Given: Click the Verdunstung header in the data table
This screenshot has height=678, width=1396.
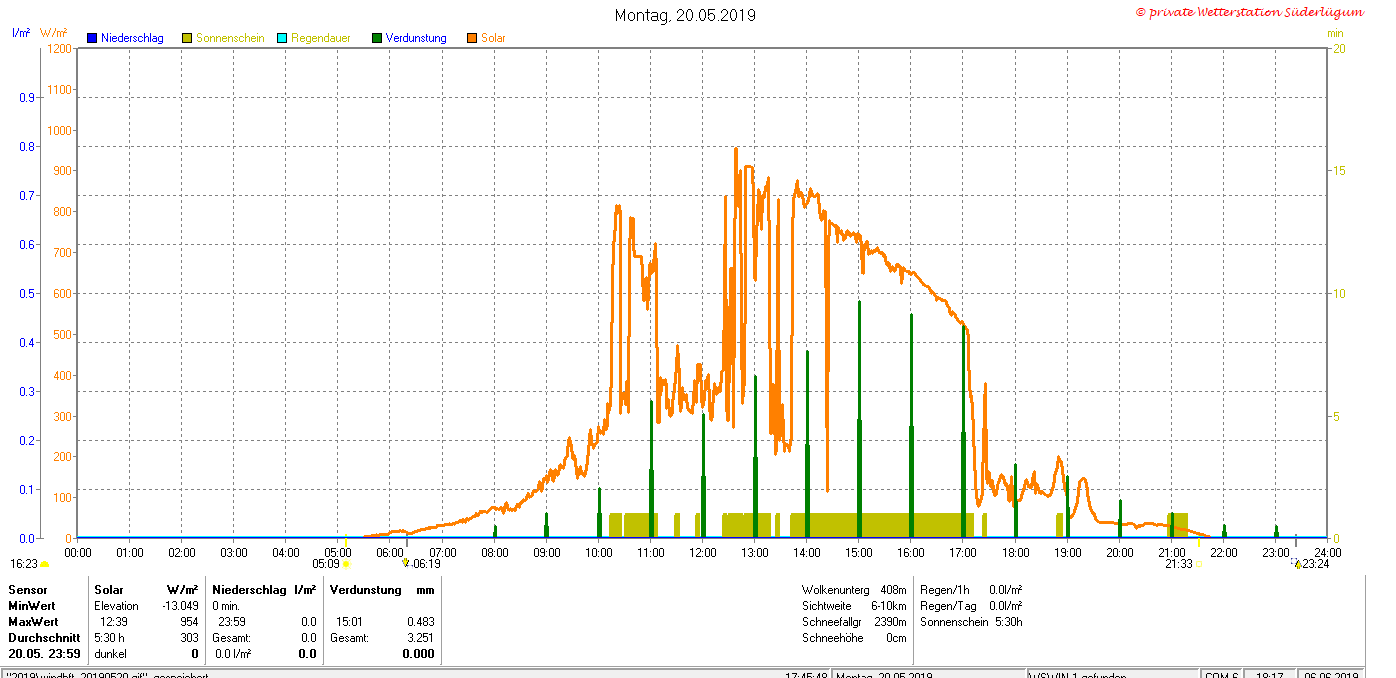Looking at the screenshot, I should tap(366, 590).
